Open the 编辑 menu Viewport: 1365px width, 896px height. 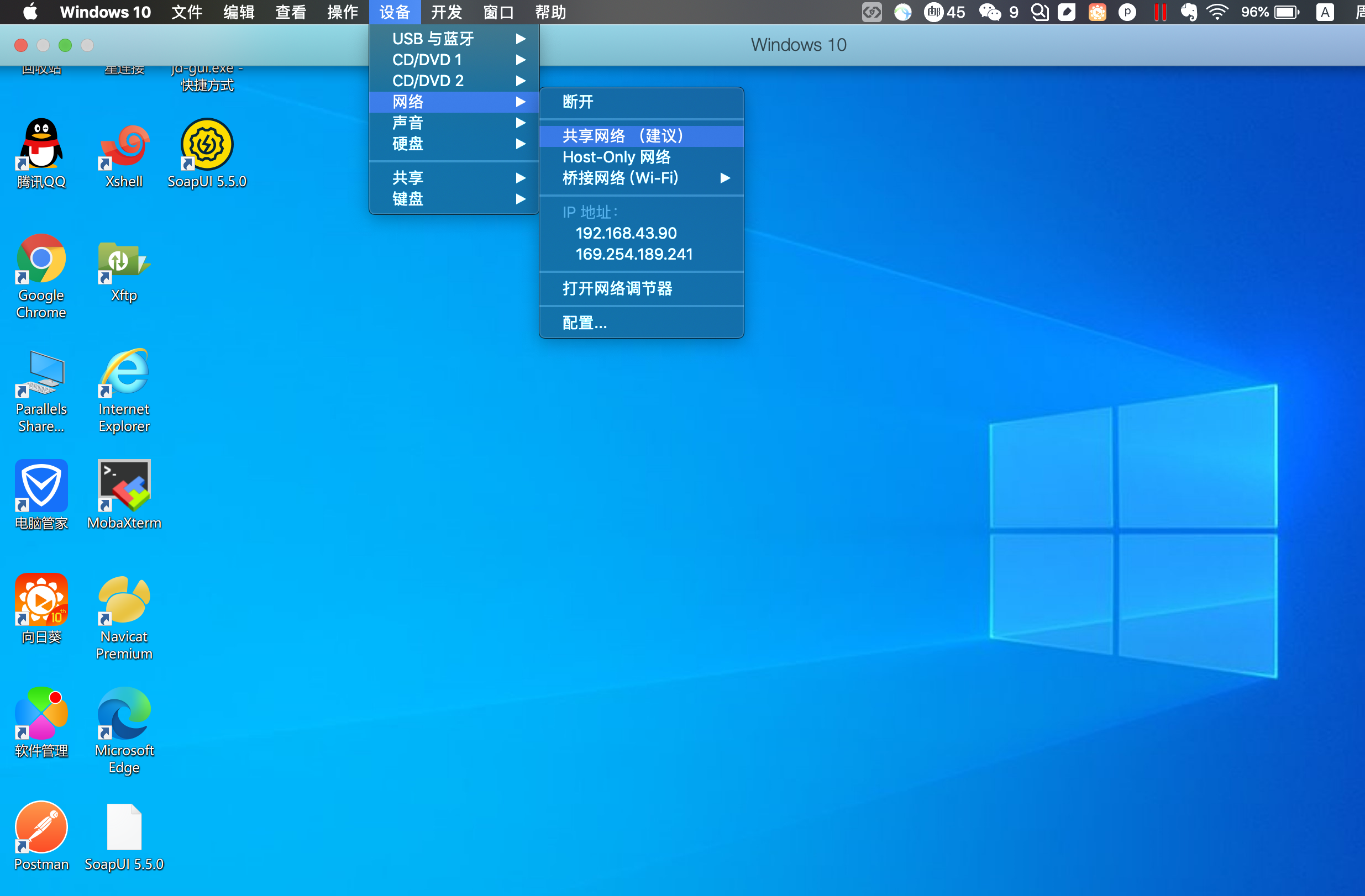pyautogui.click(x=239, y=12)
